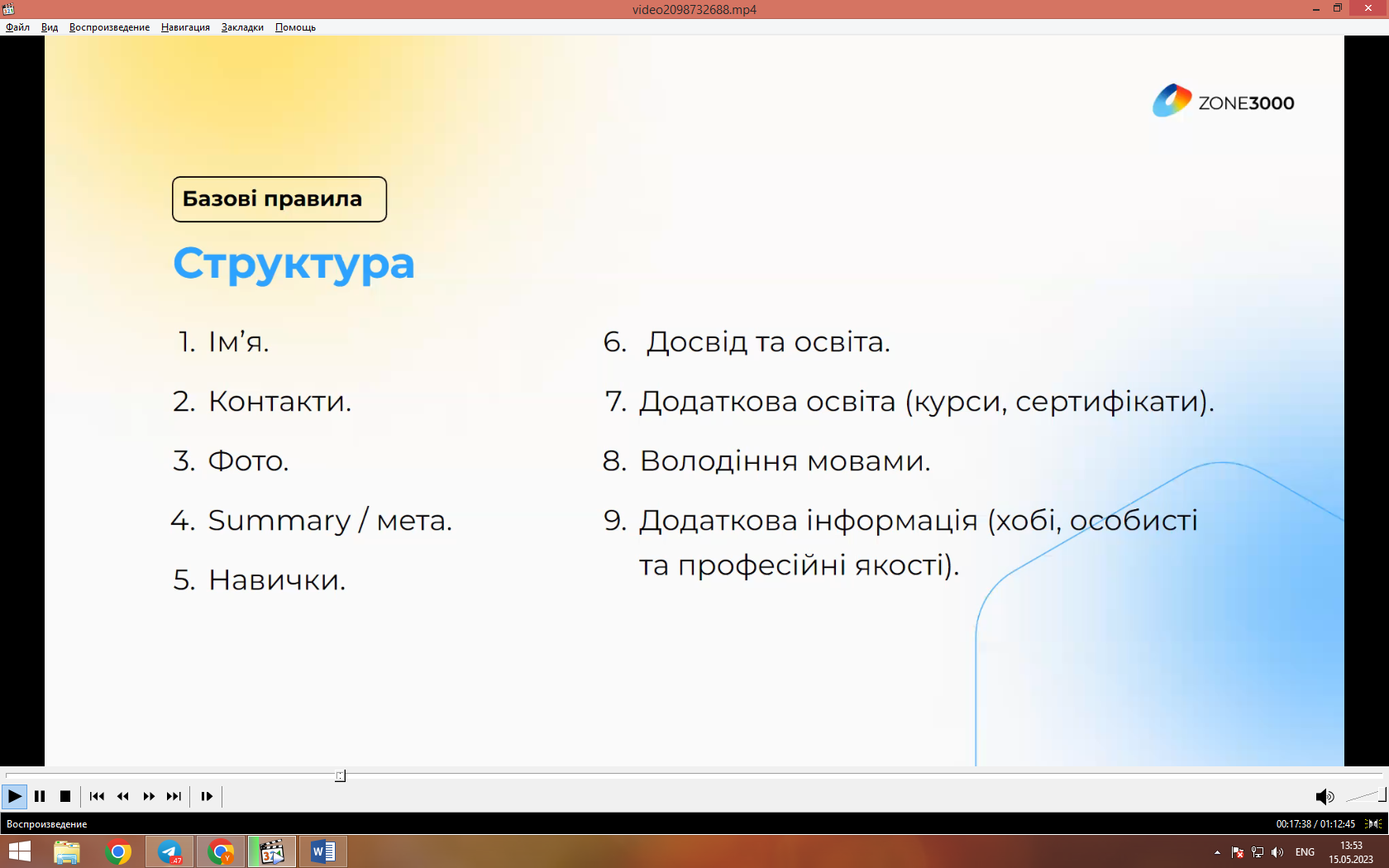Click the network tray icon
Image resolution: width=1389 pixels, height=868 pixels.
tap(1258, 852)
